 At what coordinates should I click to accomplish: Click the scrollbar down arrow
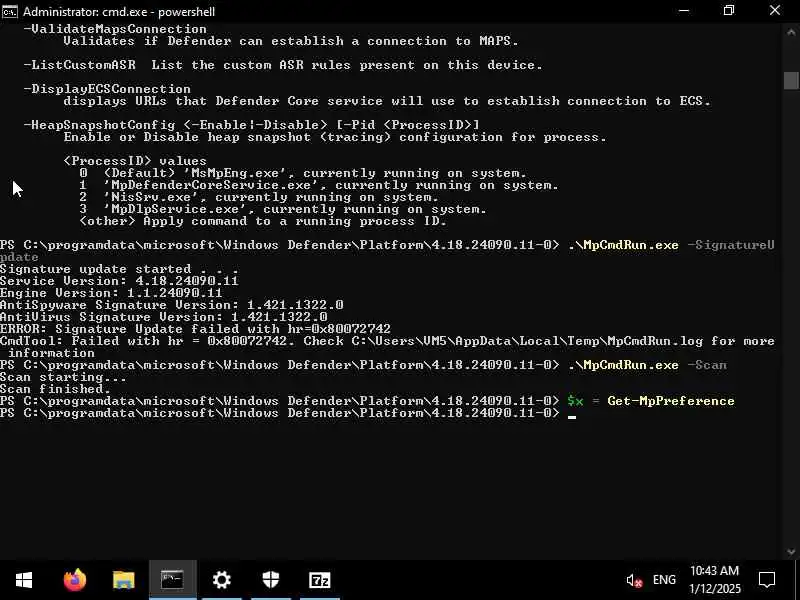pos(791,551)
